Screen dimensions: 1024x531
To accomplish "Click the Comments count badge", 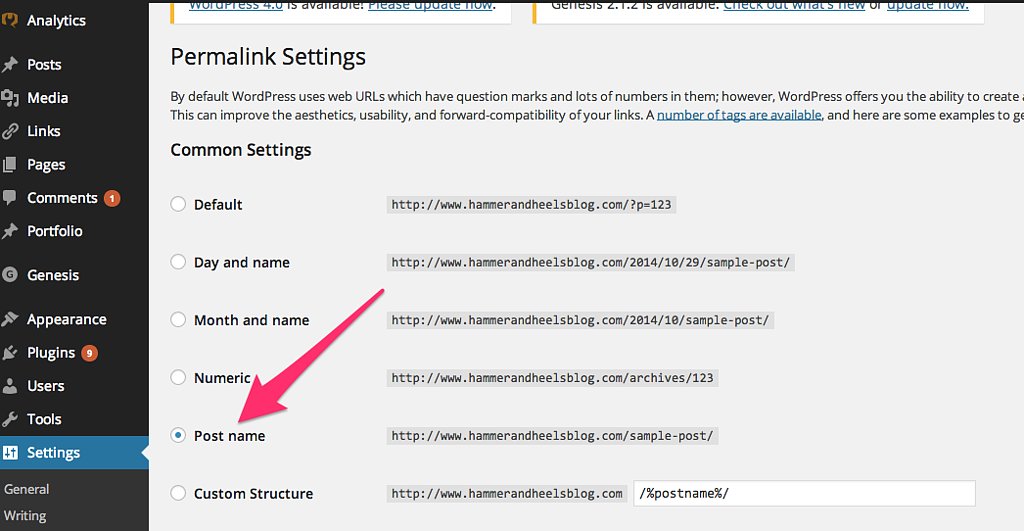I will pyautogui.click(x=112, y=198).
